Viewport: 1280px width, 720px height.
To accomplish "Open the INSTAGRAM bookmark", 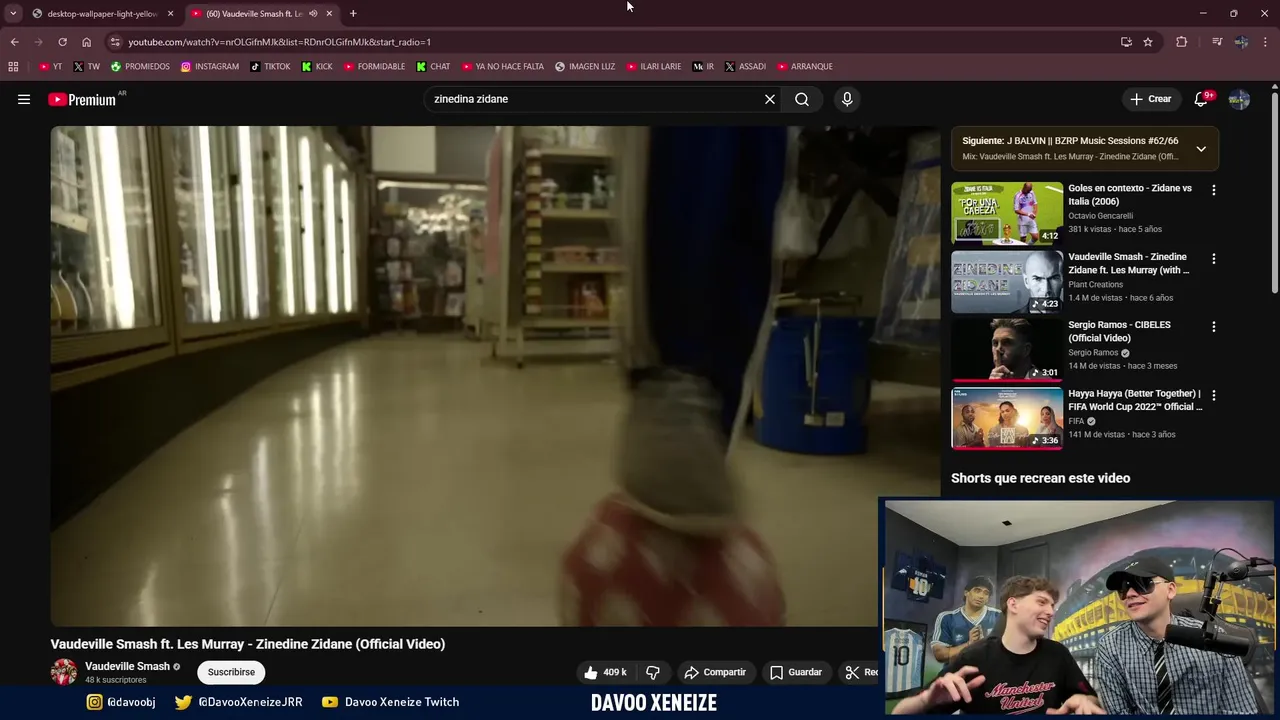I will tap(210, 66).
